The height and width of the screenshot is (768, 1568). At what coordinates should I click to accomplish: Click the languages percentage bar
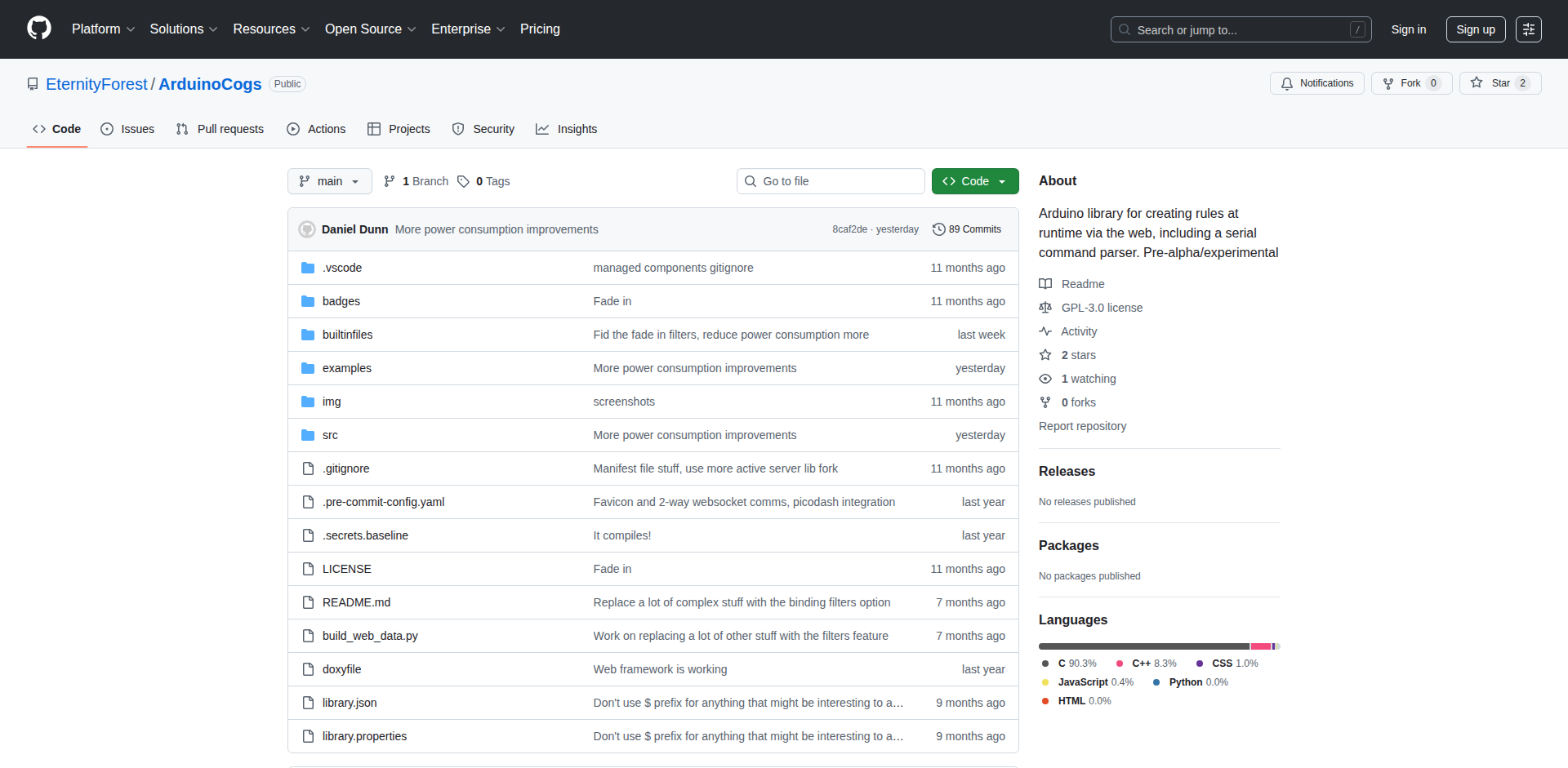coord(1160,646)
